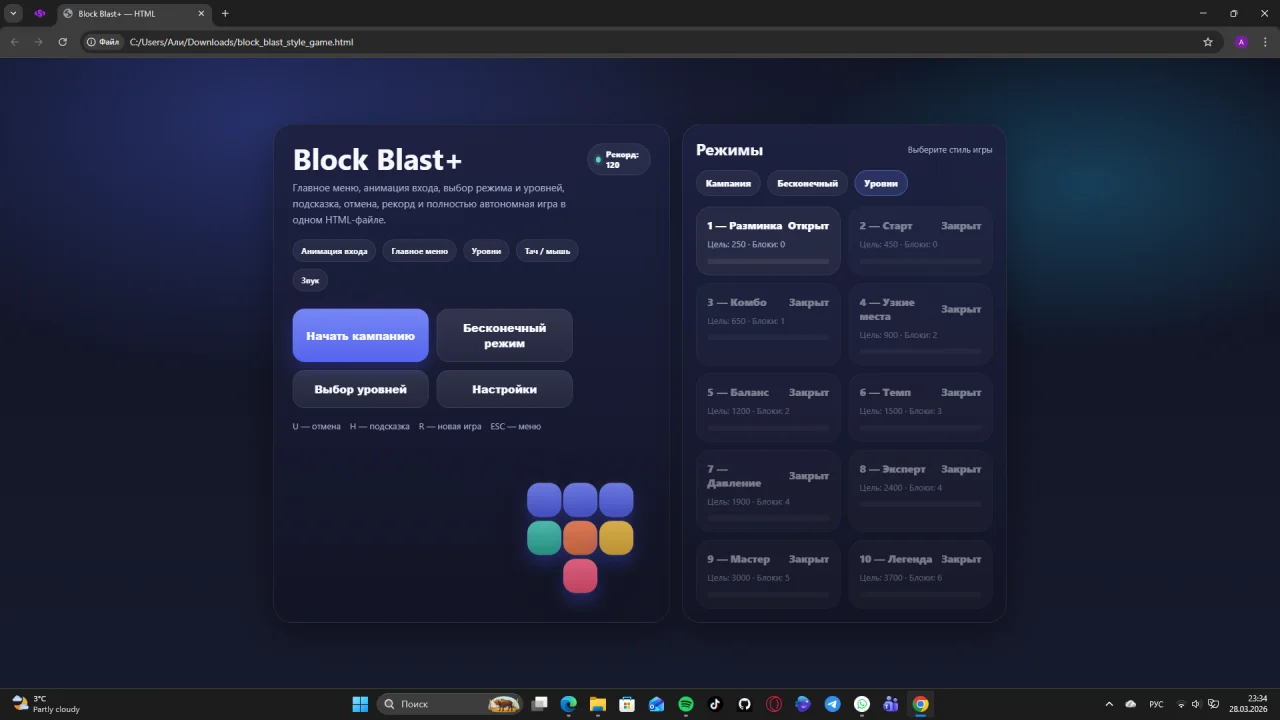Open Spotify from the taskbar
The width and height of the screenshot is (1280, 720).
686,704
